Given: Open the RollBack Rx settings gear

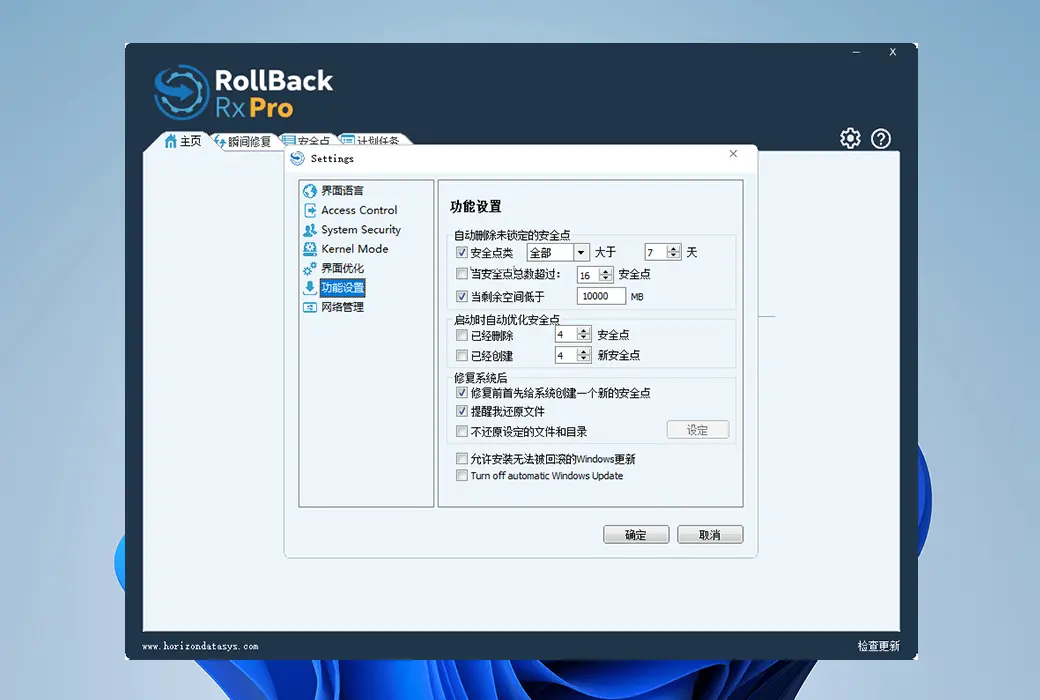Looking at the screenshot, I should pos(850,139).
